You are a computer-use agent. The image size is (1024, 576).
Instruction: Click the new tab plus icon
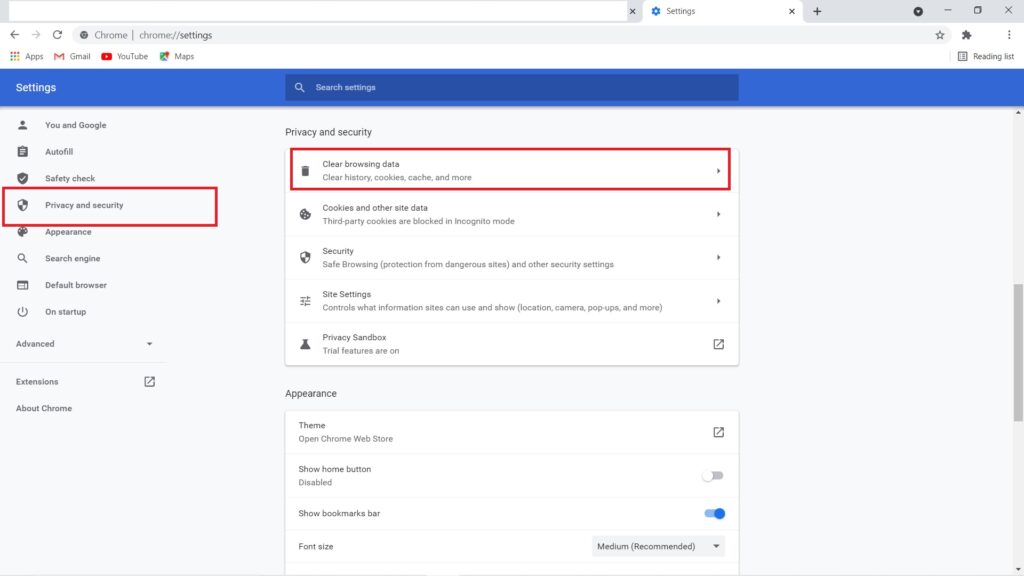[x=817, y=11]
